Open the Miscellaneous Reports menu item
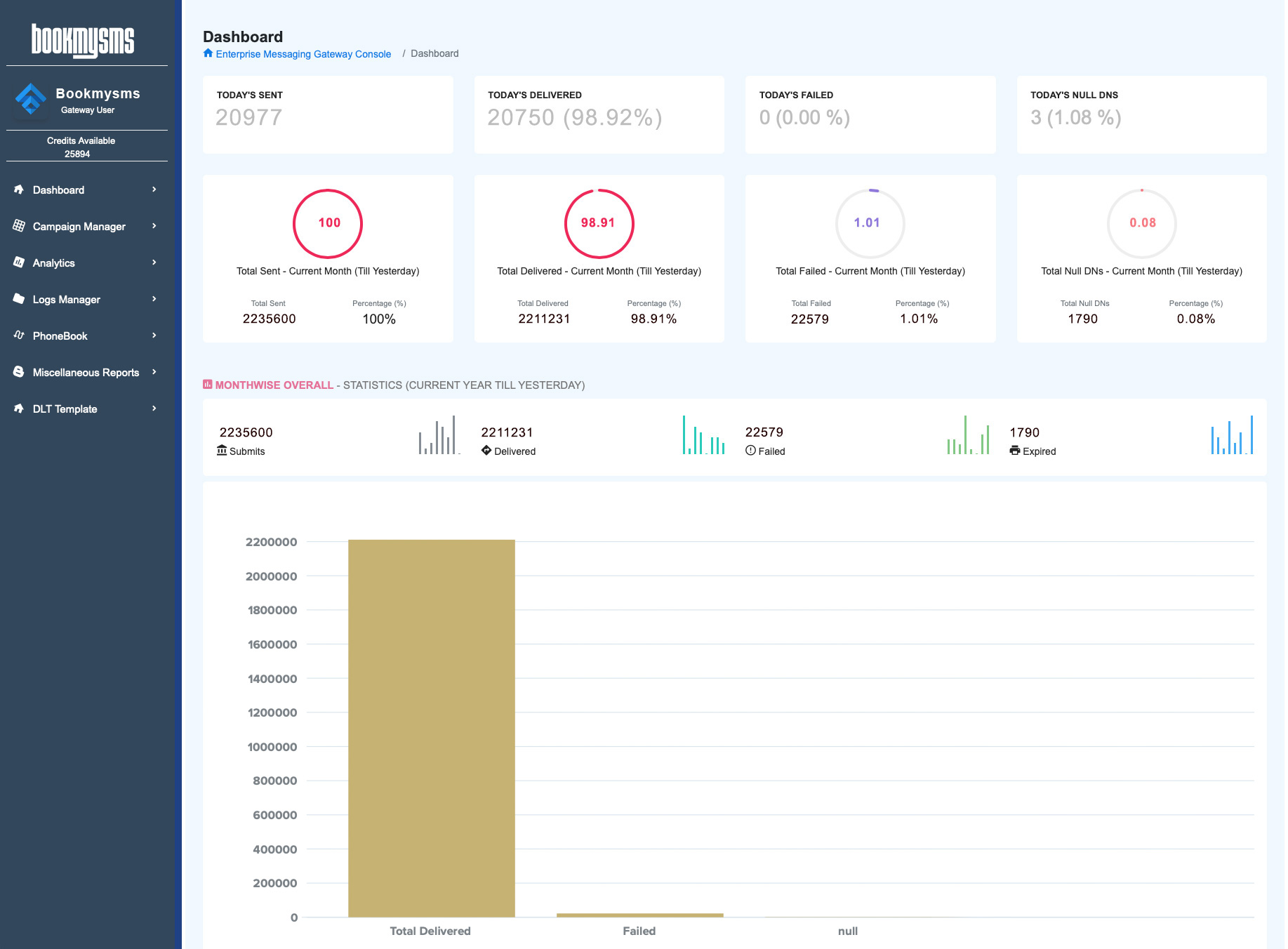The image size is (1288, 949). coord(87,372)
